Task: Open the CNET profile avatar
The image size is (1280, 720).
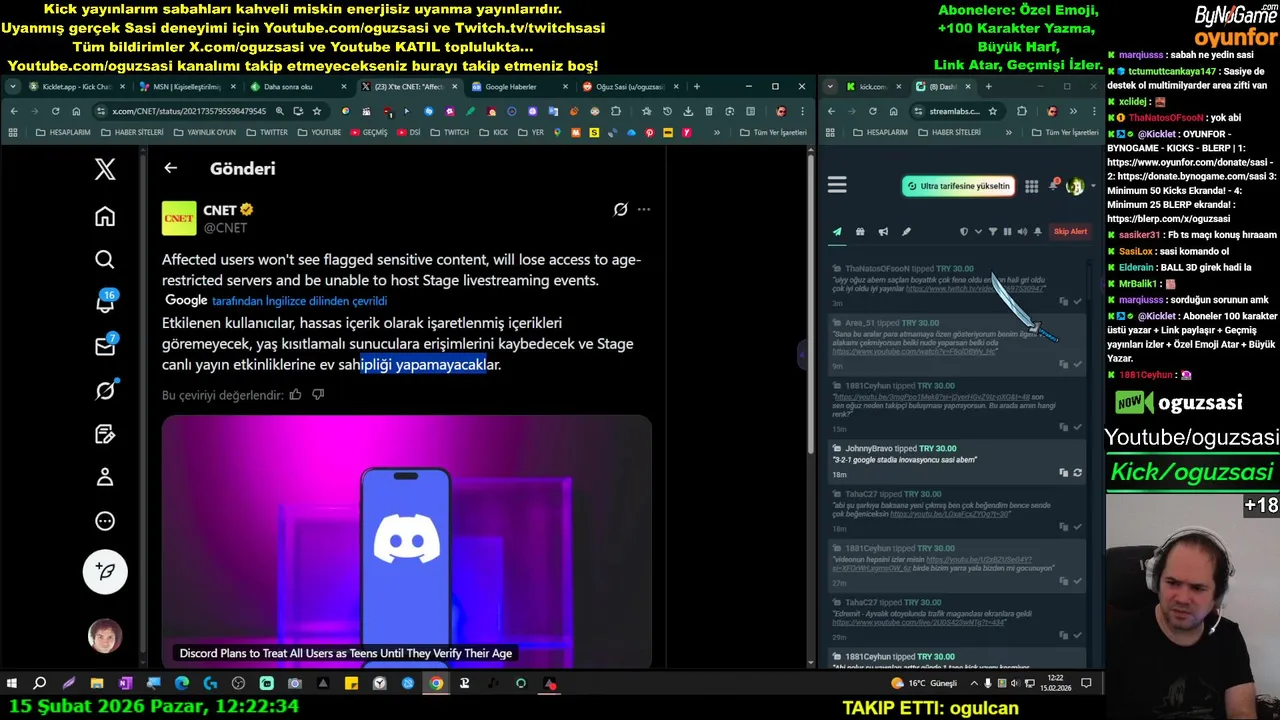Action: click(179, 218)
